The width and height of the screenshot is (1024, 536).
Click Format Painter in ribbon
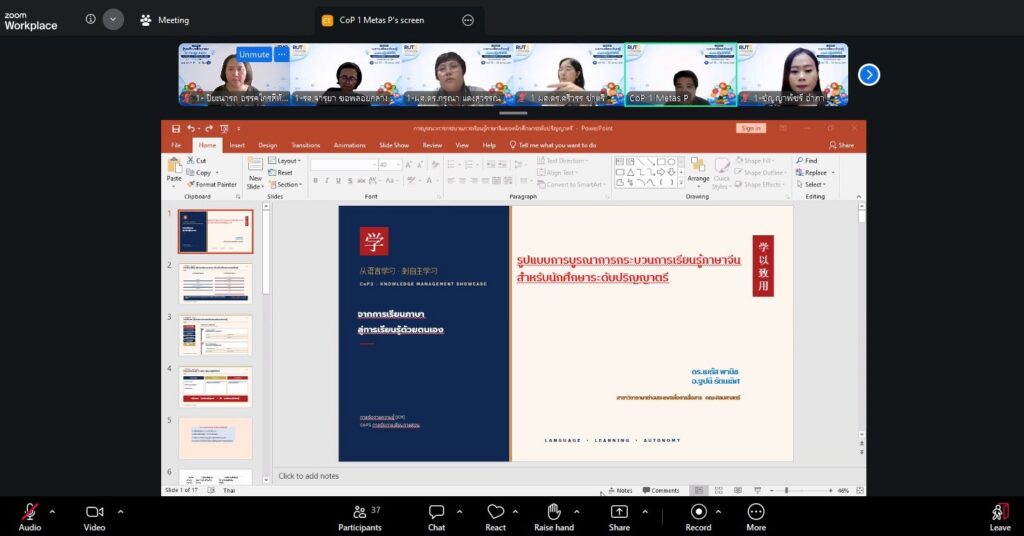pos(212,185)
